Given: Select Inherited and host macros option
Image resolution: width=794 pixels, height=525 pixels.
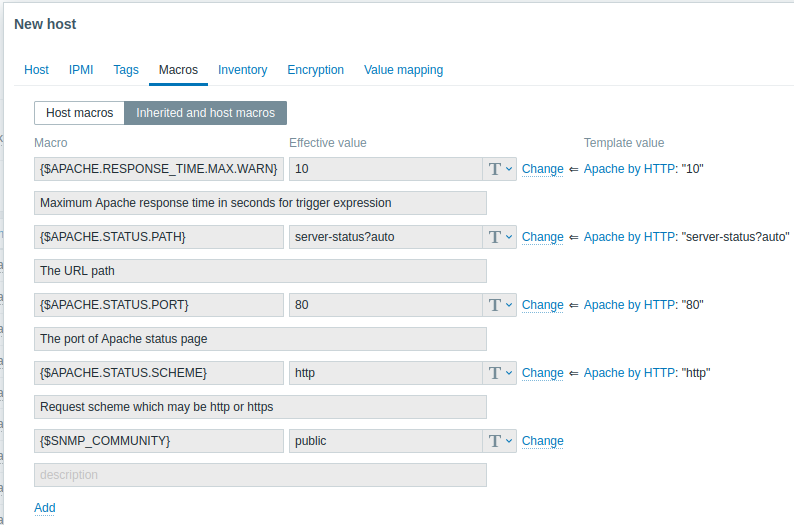Looking at the screenshot, I should pos(206,113).
